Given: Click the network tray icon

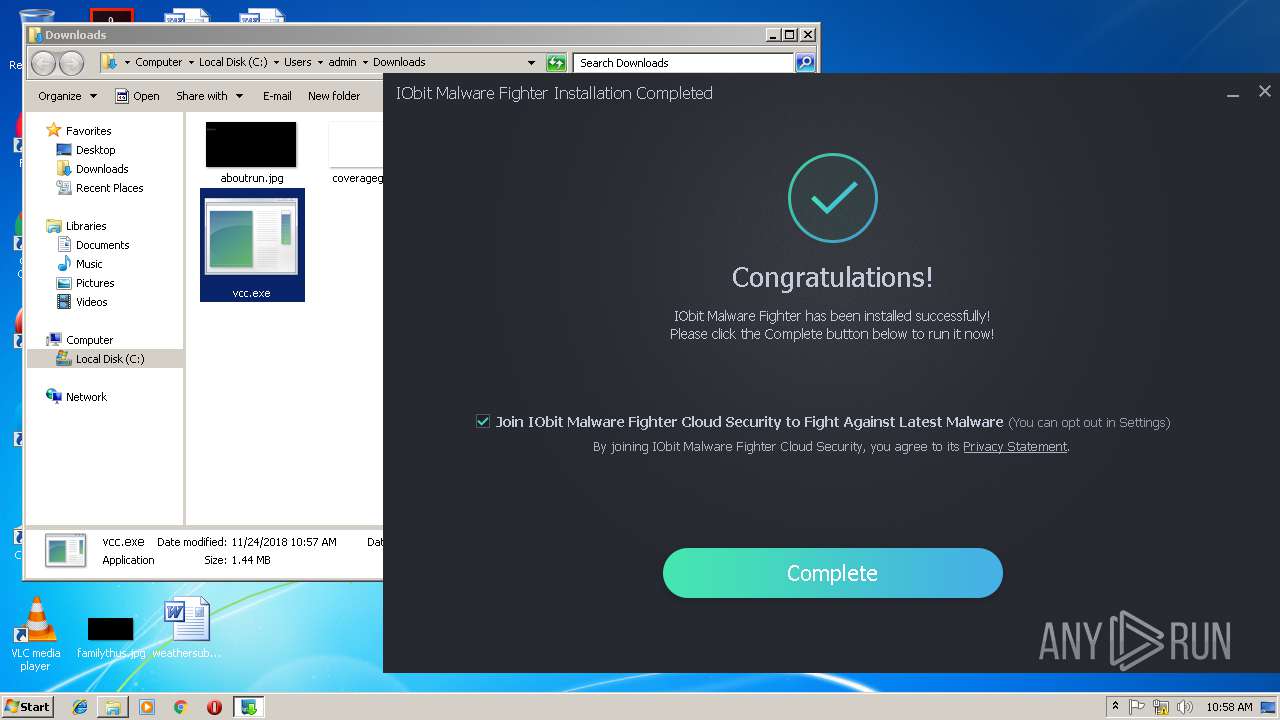Looking at the screenshot, I should coord(1161,707).
